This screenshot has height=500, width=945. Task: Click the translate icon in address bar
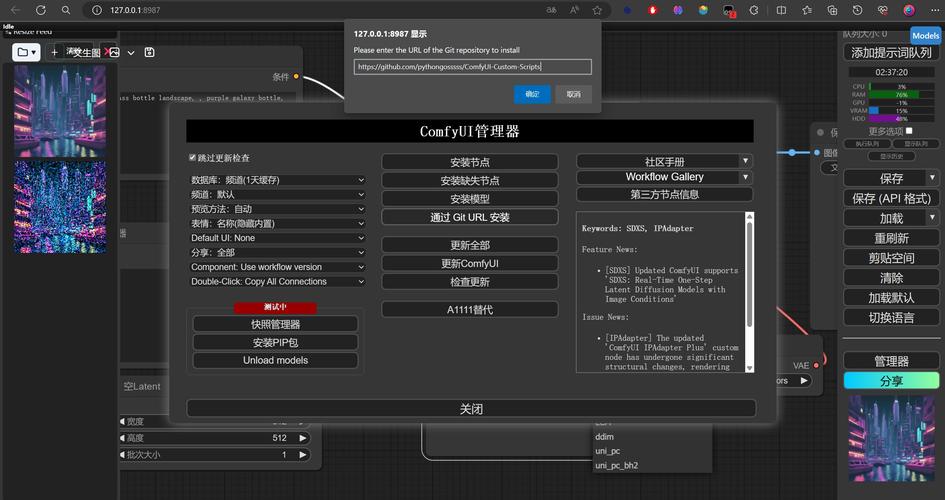pos(551,10)
